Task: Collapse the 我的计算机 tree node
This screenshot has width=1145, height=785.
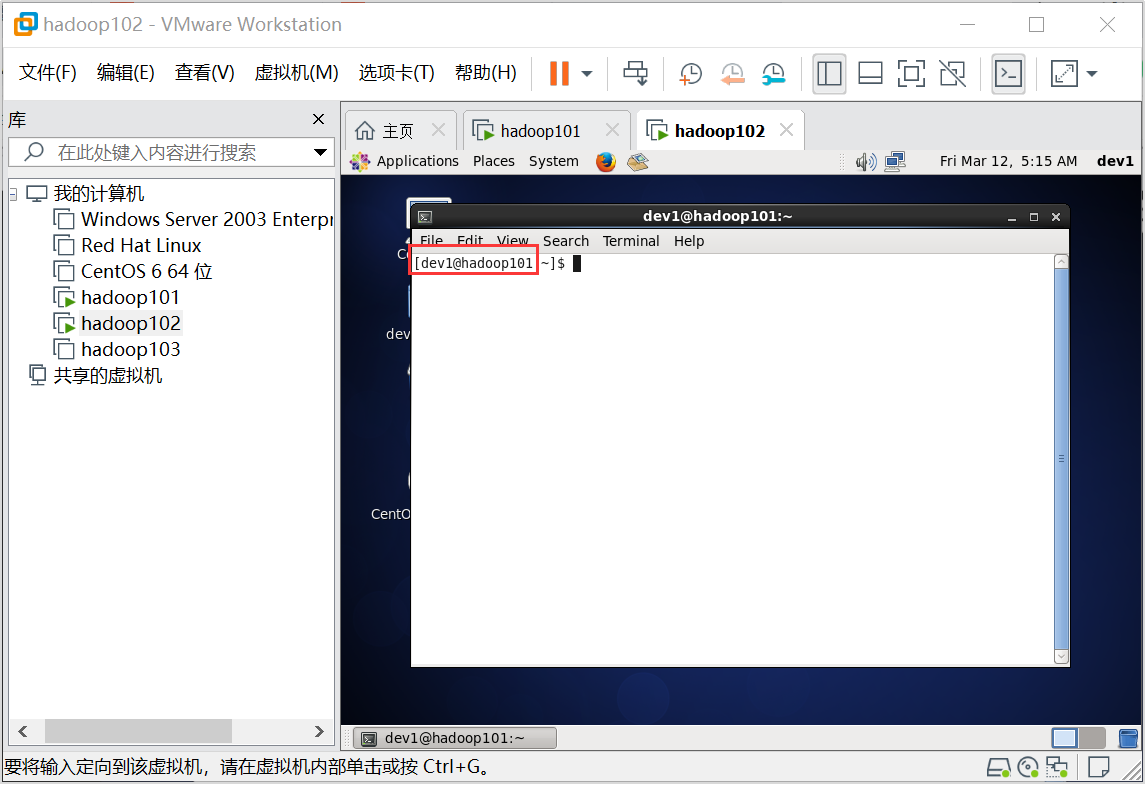Action: coord(13,194)
